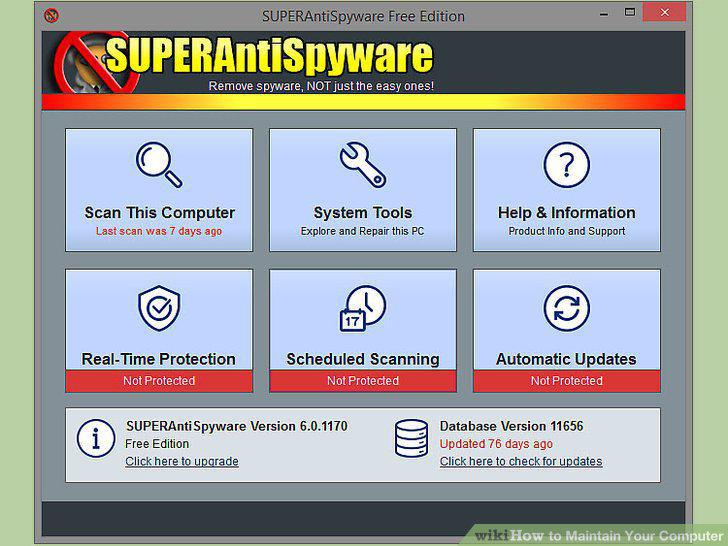Click Not Protected under Automatic Updates
This screenshot has height=546, width=728.
(566, 381)
